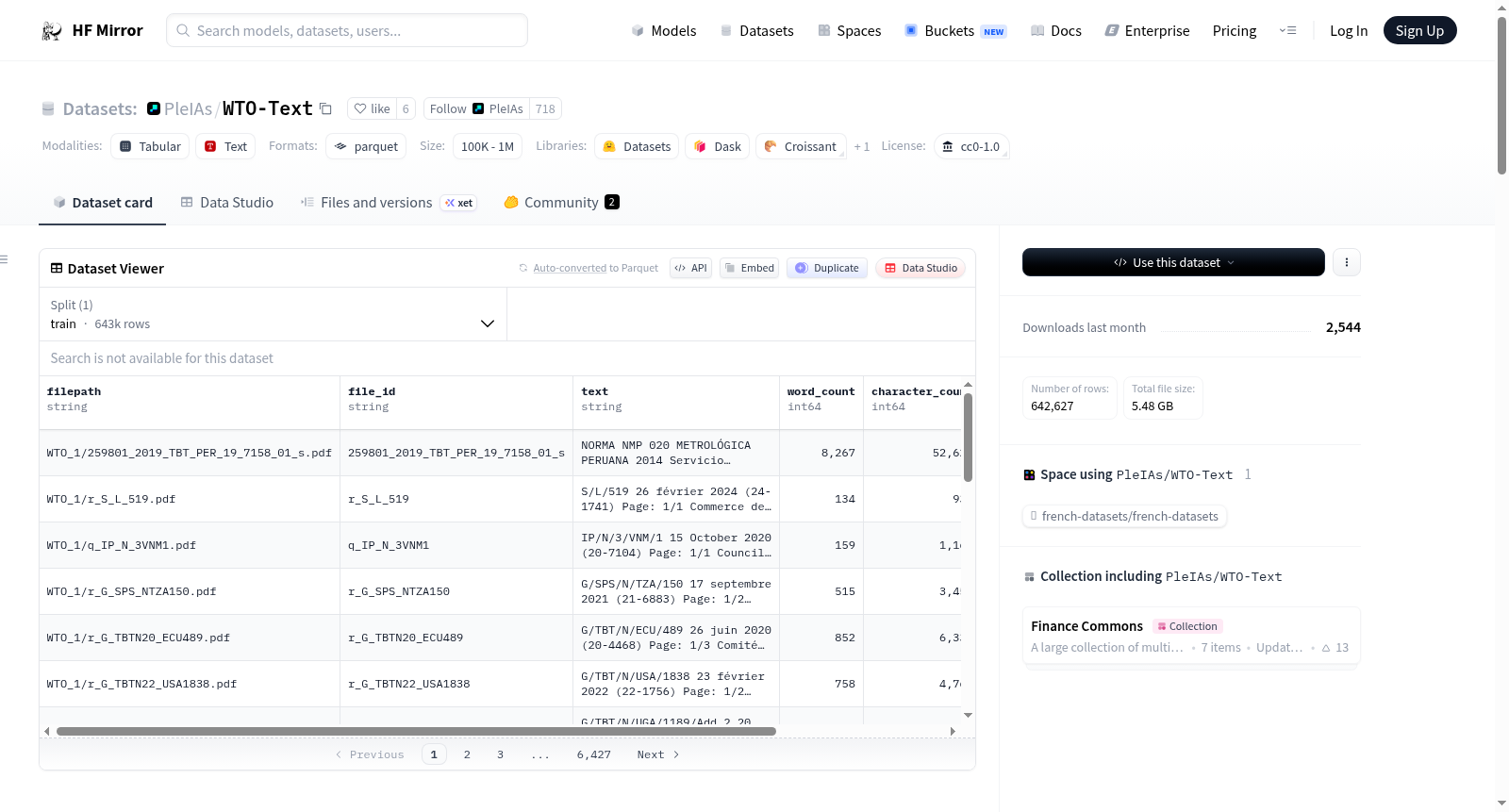The height and width of the screenshot is (812, 1509).
Task: View the Pricing page
Action: coord(1235,31)
